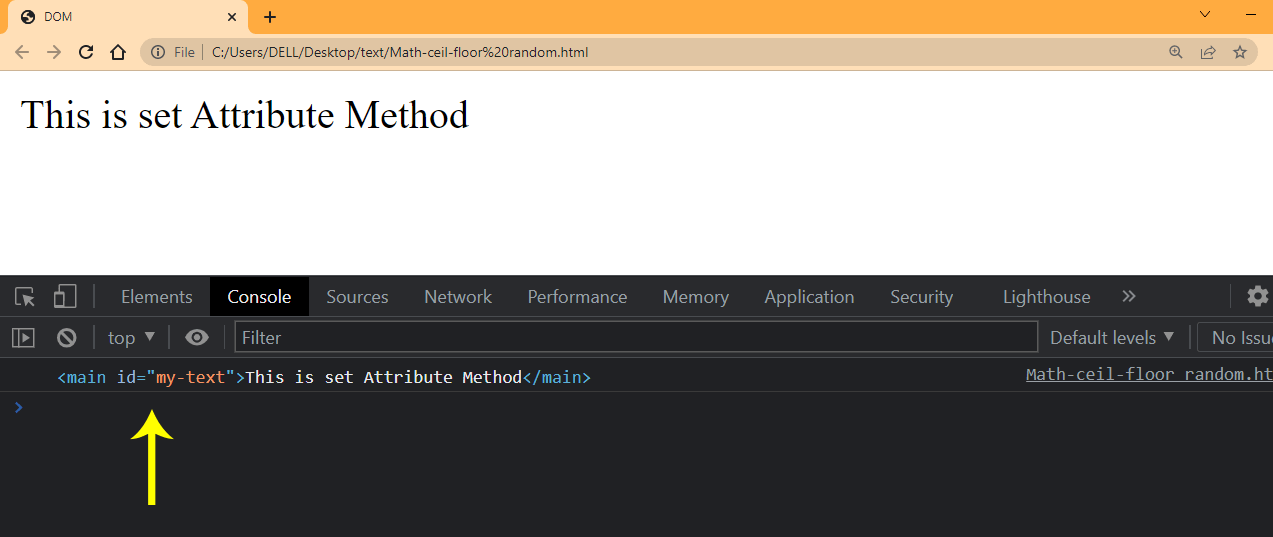
Task: Go forward using the browser forward arrow
Action: (x=54, y=52)
